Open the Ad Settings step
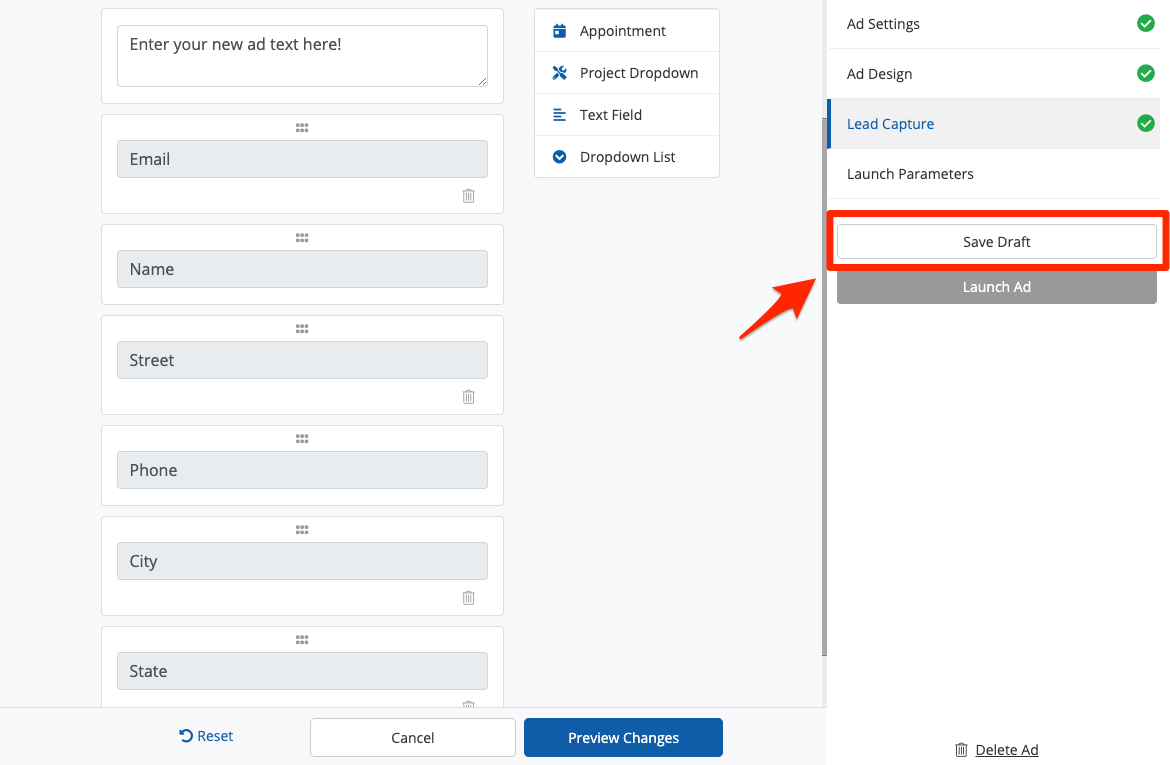The height and width of the screenshot is (765, 1170). pos(884,24)
